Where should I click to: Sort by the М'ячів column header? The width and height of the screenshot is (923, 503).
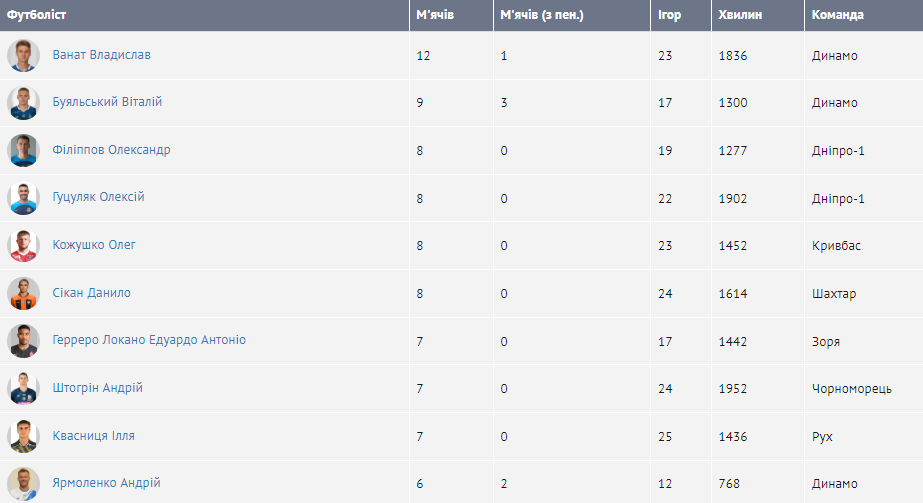coord(435,15)
